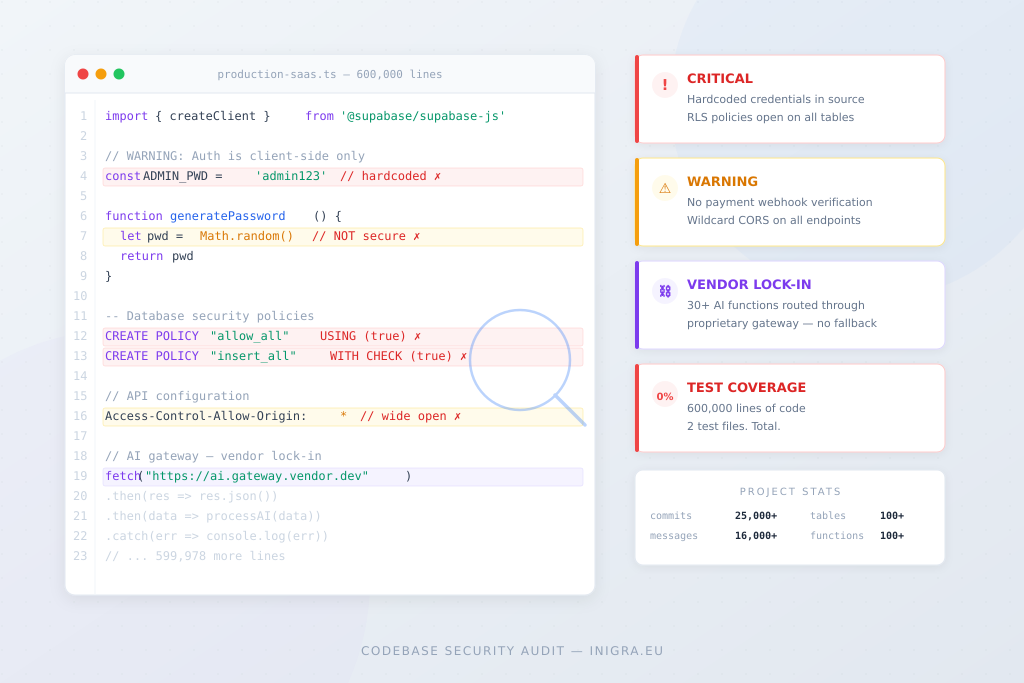Click the yellow traffic light button
This screenshot has width=1024, height=683.
point(101,74)
